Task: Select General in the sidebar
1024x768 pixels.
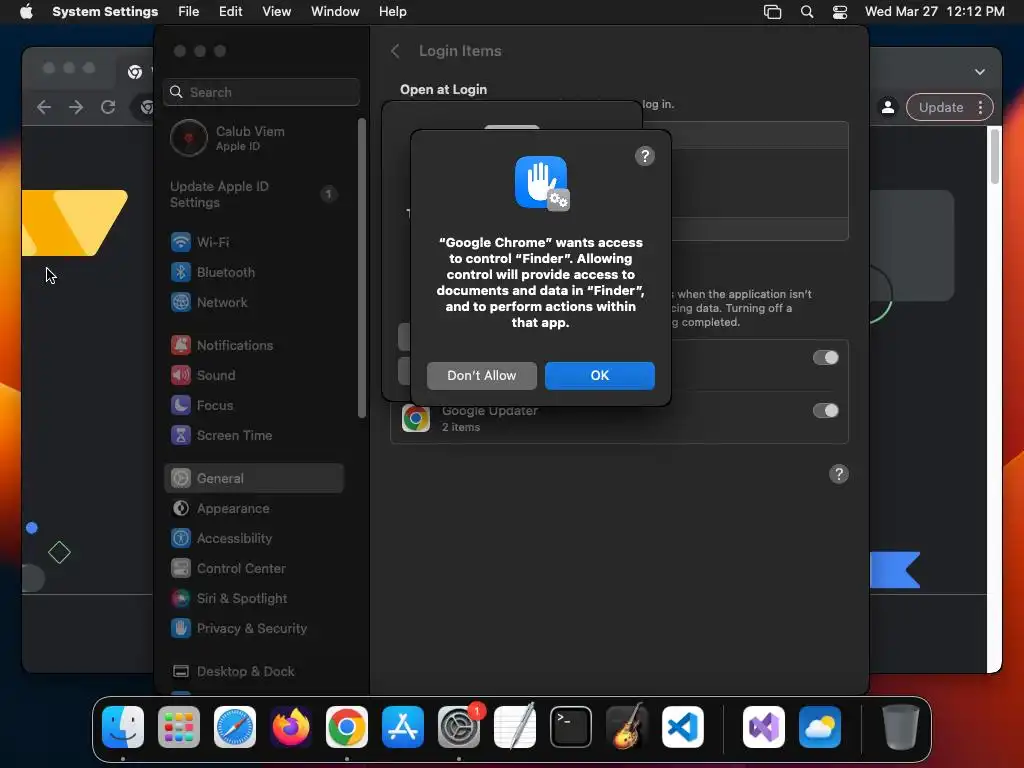Action: 255,478
